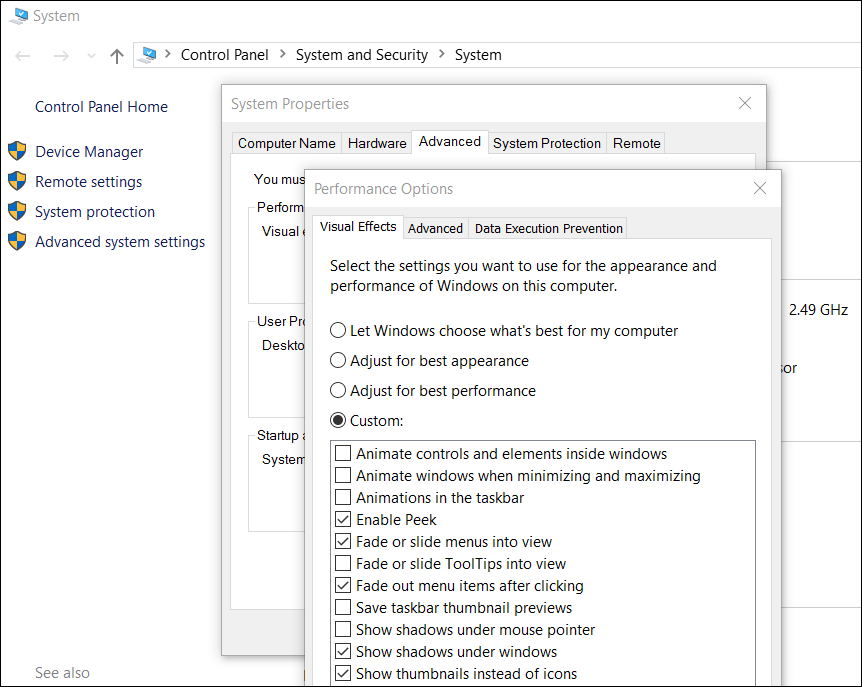Select Advanced tab in System Properties
This screenshot has width=862, height=687.
pos(450,141)
